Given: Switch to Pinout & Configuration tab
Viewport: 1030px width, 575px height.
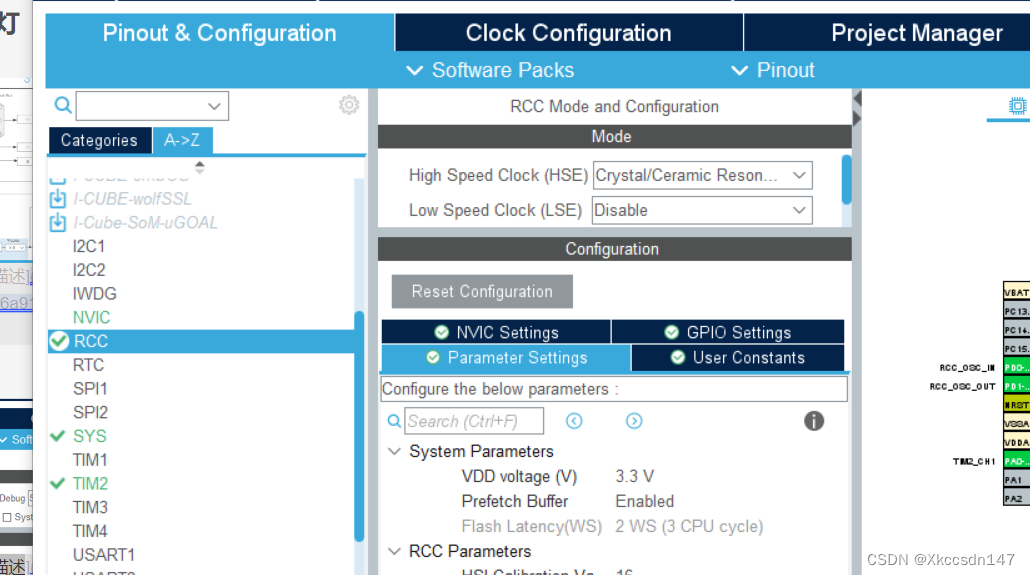Looking at the screenshot, I should [x=219, y=33].
